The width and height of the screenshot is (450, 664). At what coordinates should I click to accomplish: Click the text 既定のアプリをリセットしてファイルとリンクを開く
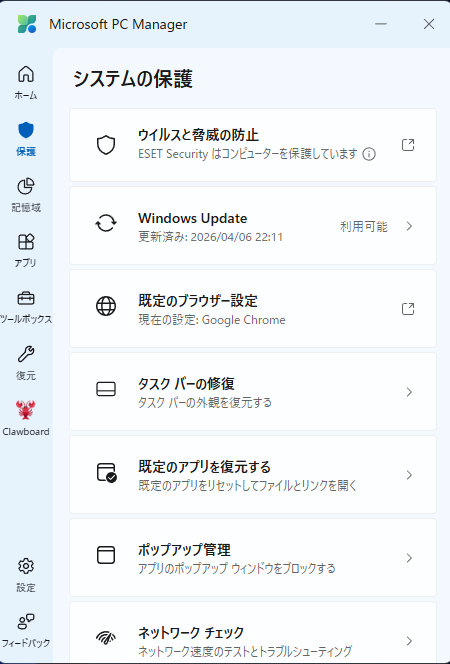(248, 485)
